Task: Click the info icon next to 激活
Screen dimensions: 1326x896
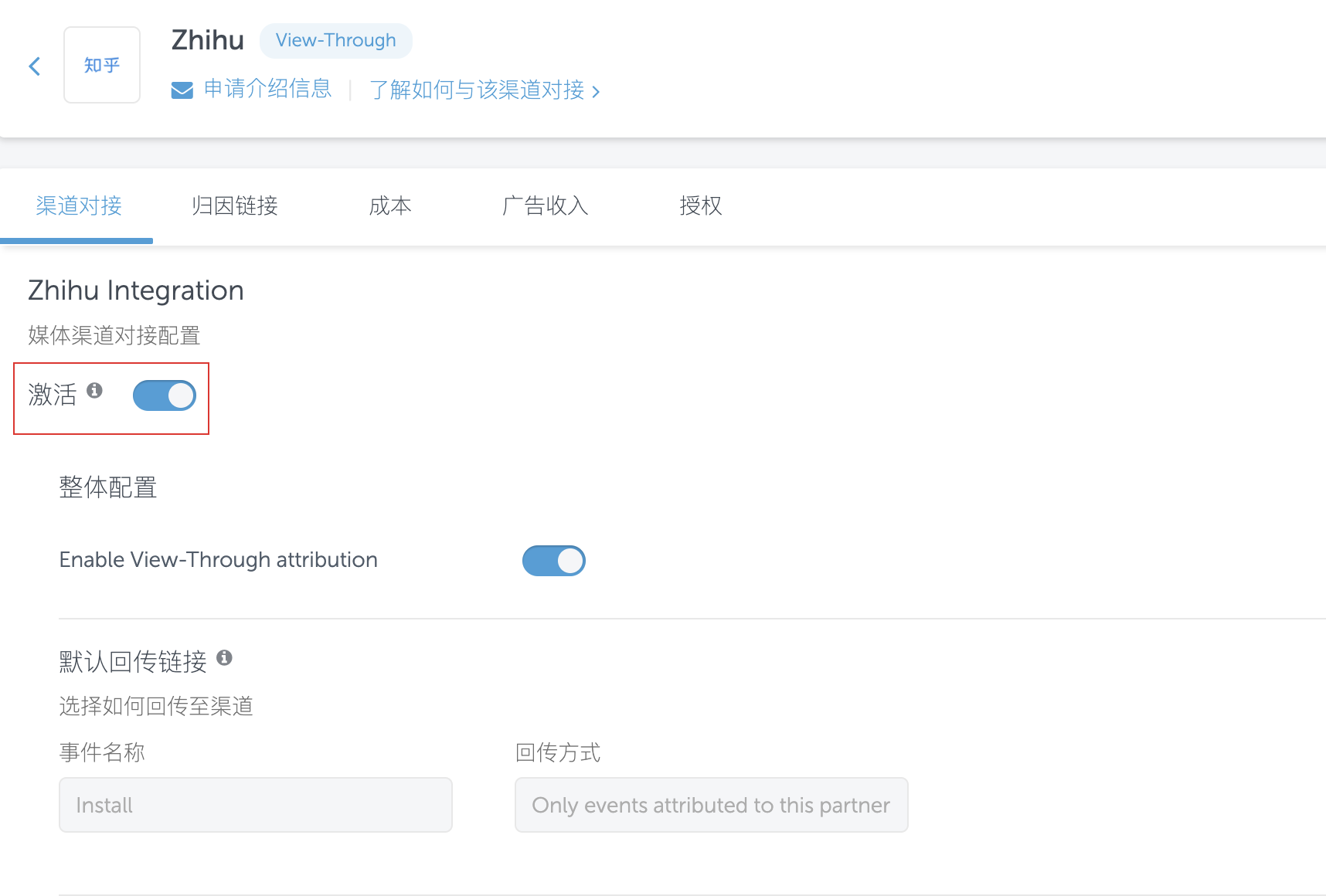Action: [94, 390]
